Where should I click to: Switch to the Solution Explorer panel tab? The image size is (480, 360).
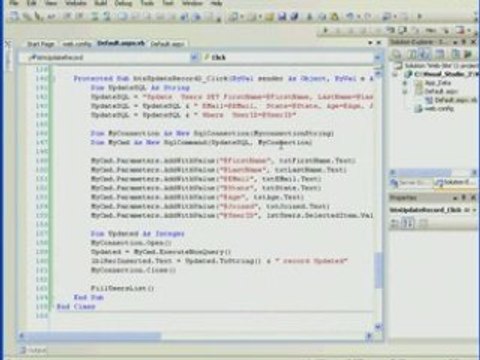(x=455, y=182)
